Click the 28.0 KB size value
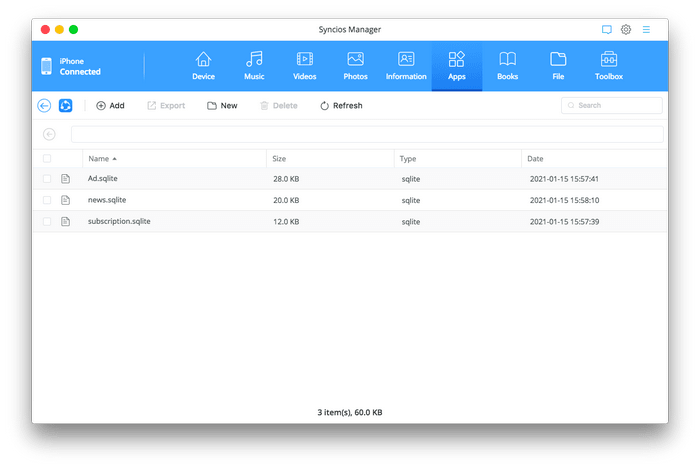Viewport: 700px width, 469px height. [x=286, y=179]
